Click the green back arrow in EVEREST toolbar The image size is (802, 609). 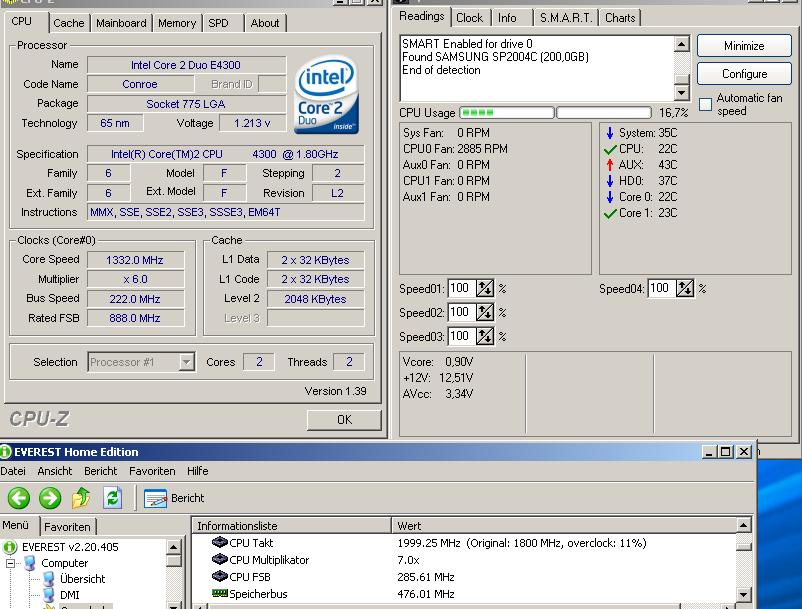click(x=18, y=498)
